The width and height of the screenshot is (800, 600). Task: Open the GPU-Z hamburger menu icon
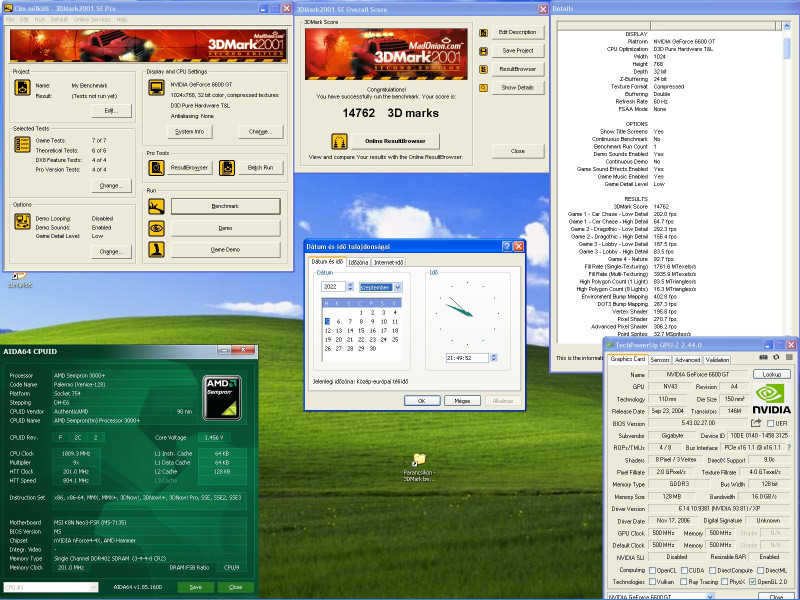click(789, 357)
